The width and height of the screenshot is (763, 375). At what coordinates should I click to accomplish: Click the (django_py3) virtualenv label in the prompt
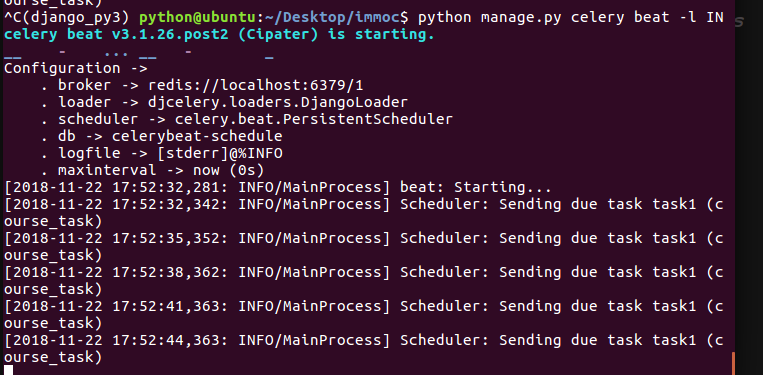[76, 18]
